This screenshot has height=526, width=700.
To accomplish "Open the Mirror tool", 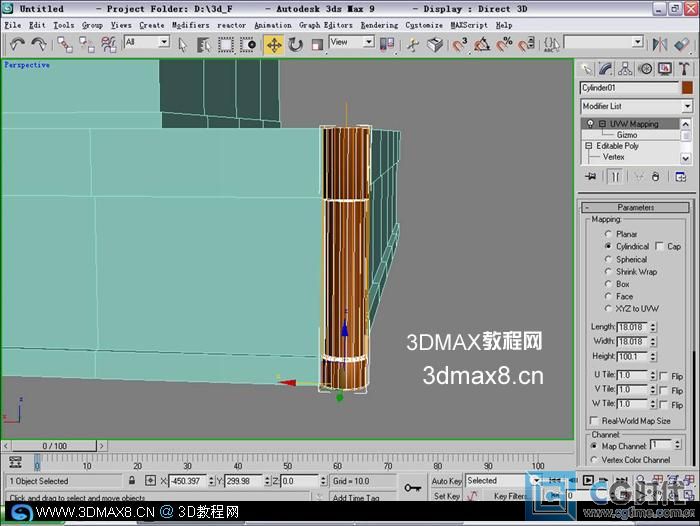I will pyautogui.click(x=660, y=44).
